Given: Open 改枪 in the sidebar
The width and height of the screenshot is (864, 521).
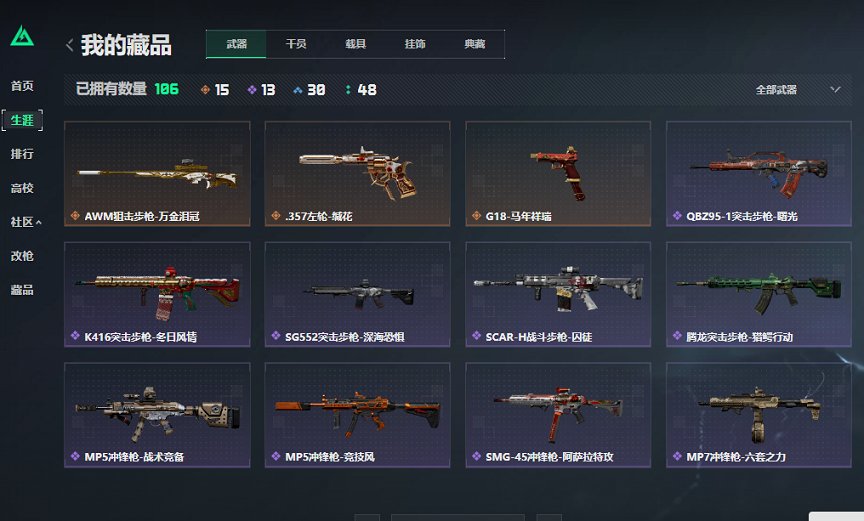Looking at the screenshot, I should pos(22,256).
